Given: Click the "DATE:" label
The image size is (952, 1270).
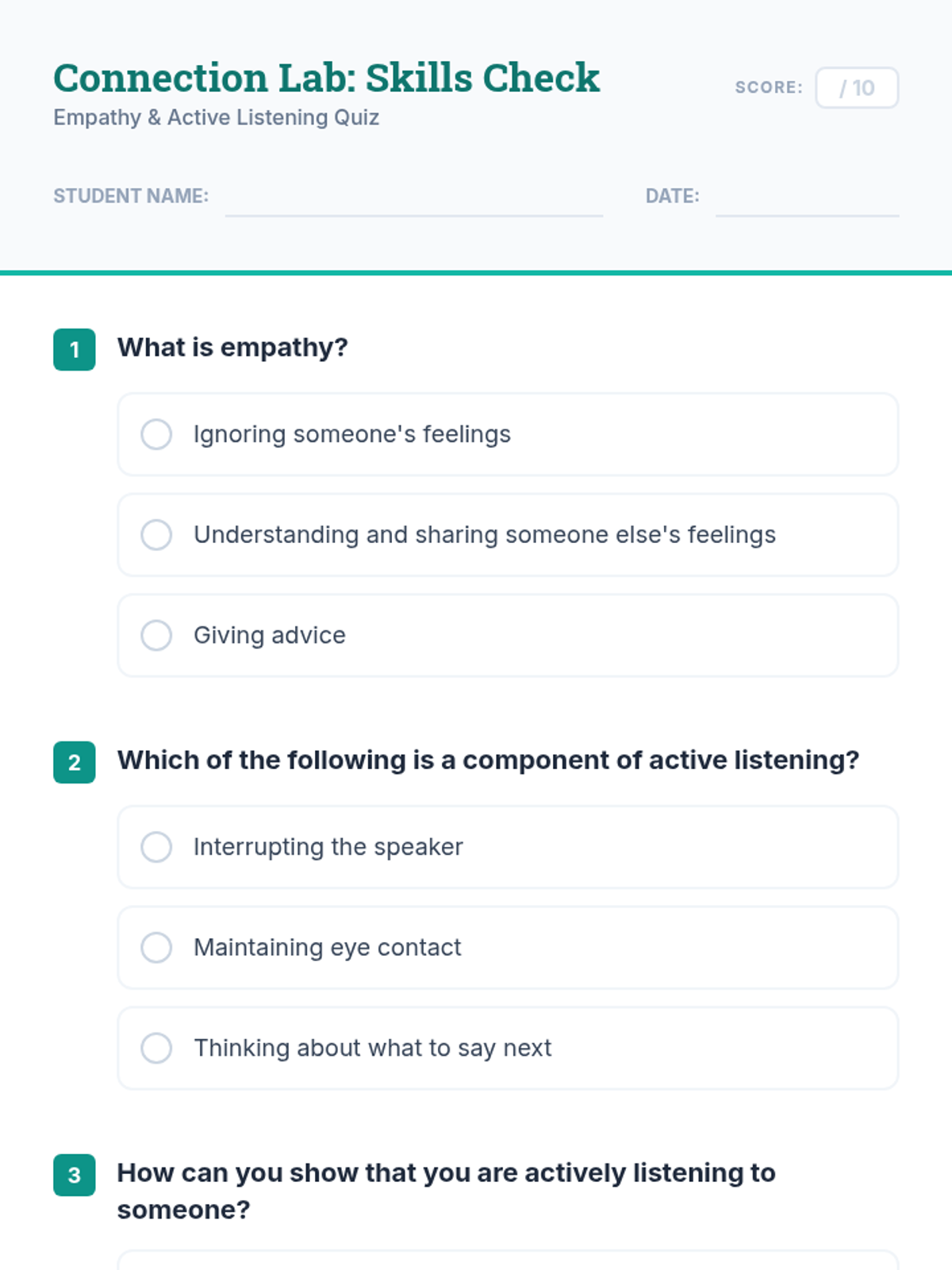Looking at the screenshot, I should (672, 196).
